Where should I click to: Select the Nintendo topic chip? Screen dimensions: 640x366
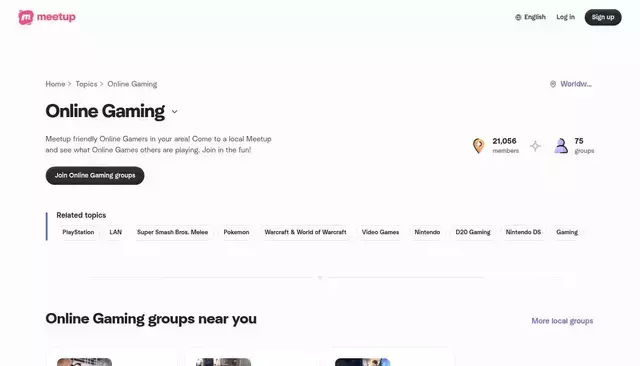point(427,232)
